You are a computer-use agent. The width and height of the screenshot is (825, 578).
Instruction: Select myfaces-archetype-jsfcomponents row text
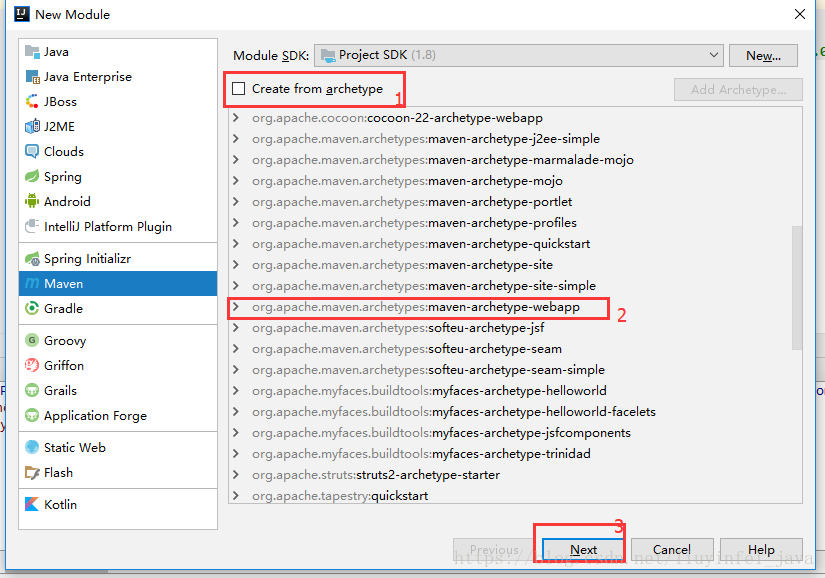tap(441, 433)
